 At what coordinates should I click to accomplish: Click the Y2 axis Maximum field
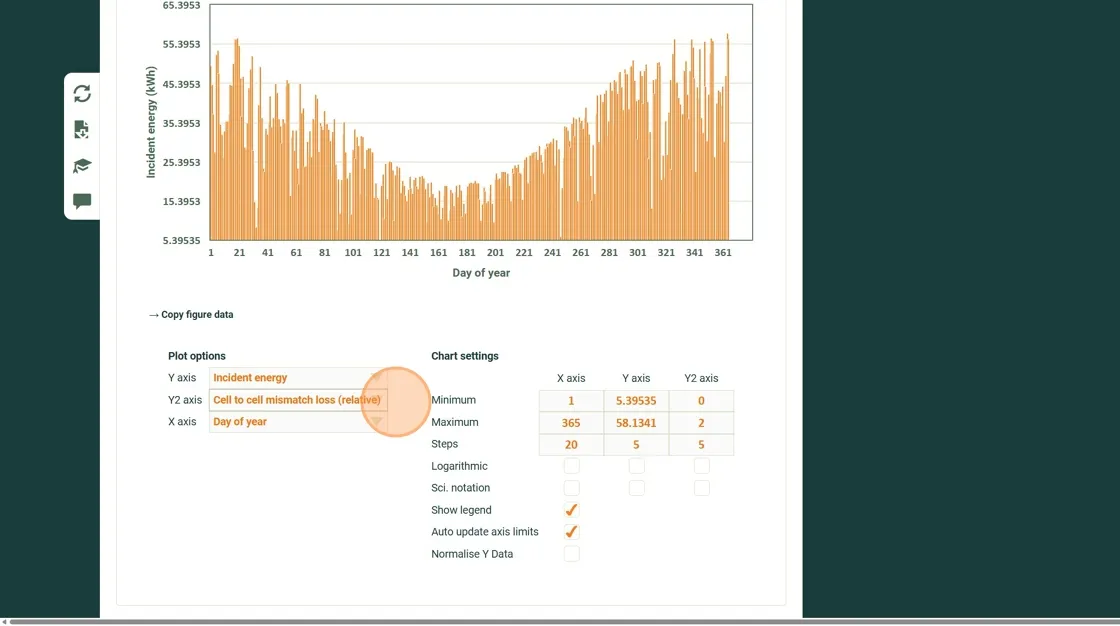pyautogui.click(x=701, y=423)
